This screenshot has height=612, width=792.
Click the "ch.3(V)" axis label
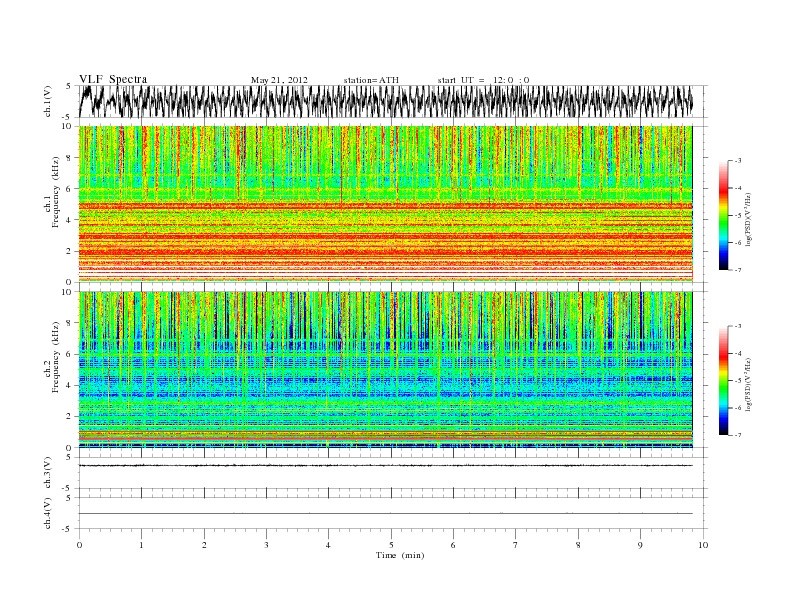(48, 473)
